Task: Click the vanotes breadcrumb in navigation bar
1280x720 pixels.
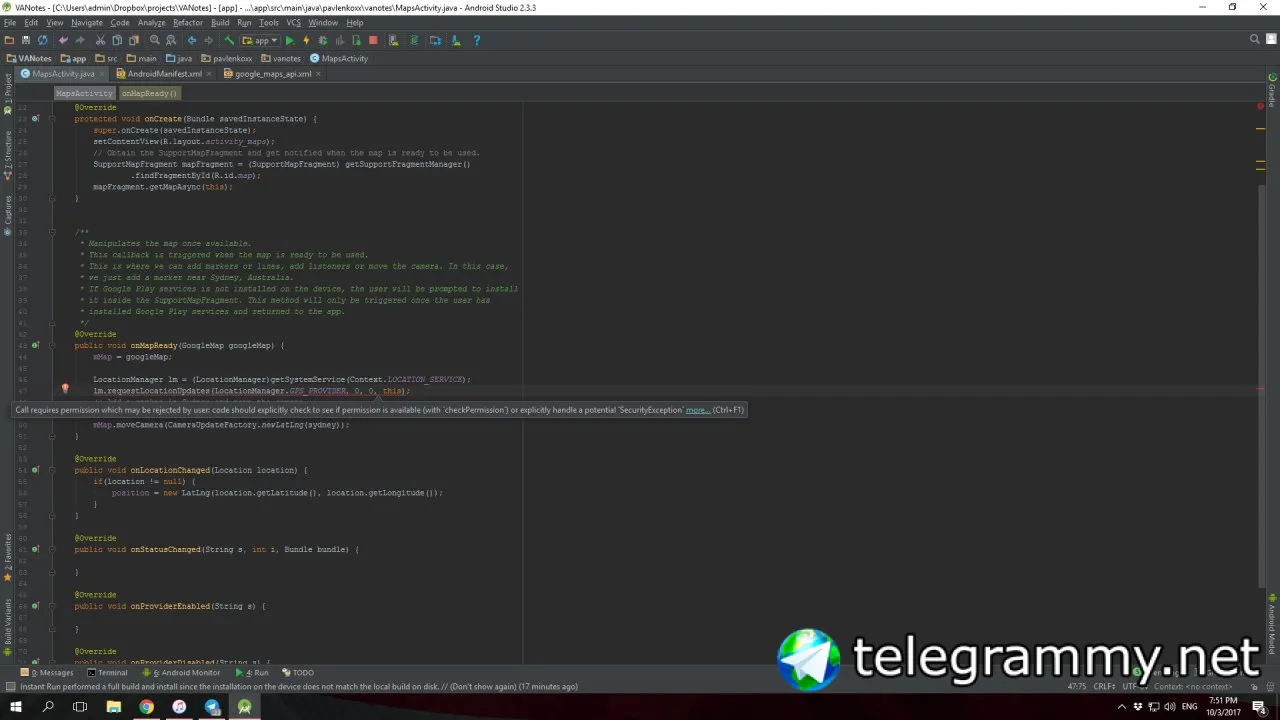Action: 281,58
